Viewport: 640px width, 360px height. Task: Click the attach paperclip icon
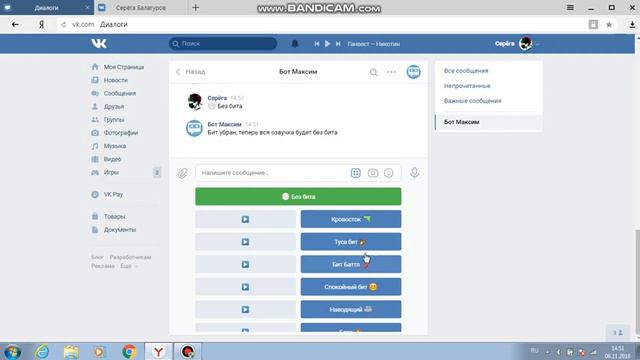[x=182, y=173]
